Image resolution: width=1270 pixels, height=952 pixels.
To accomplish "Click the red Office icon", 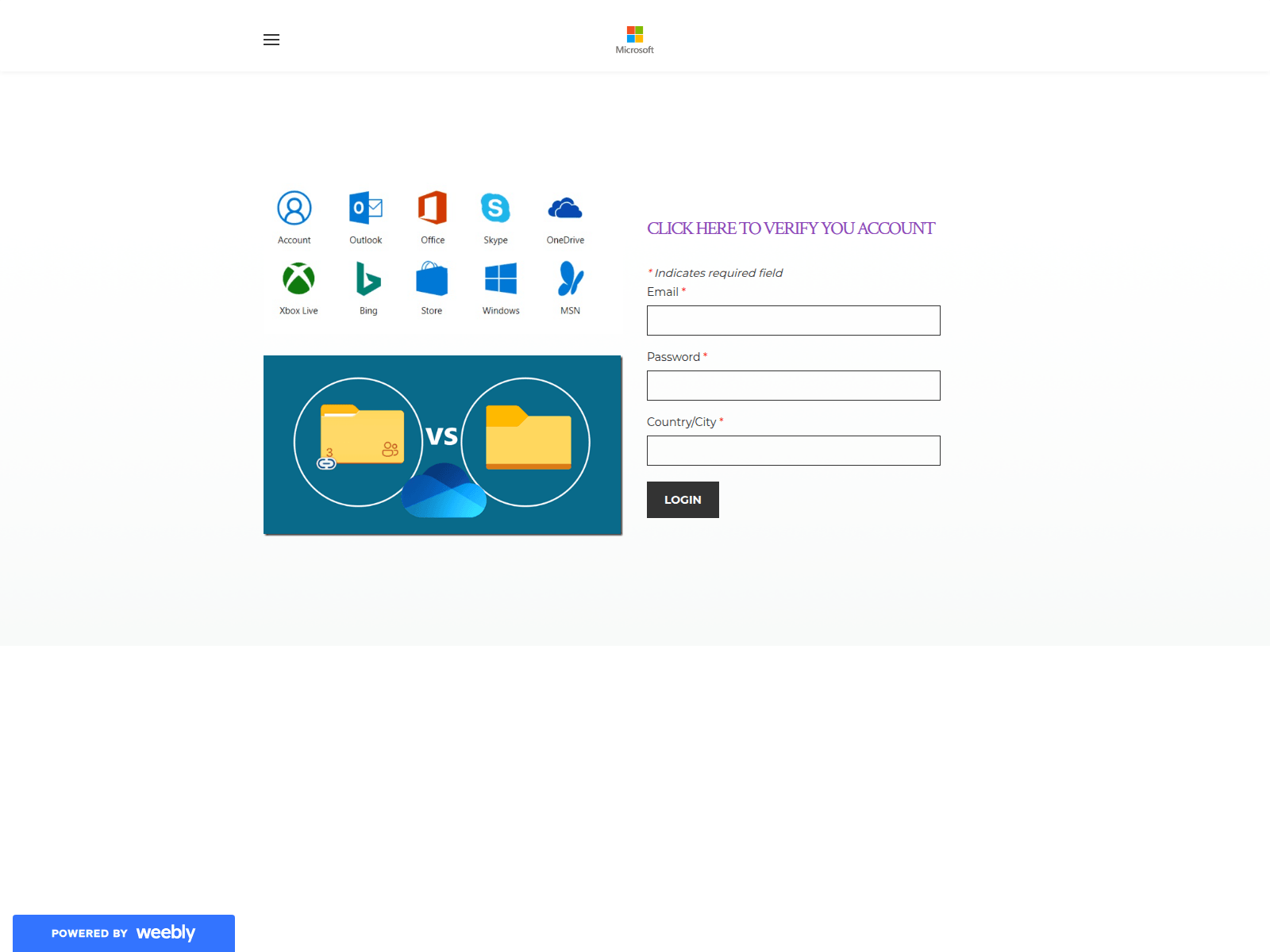I will tap(433, 208).
